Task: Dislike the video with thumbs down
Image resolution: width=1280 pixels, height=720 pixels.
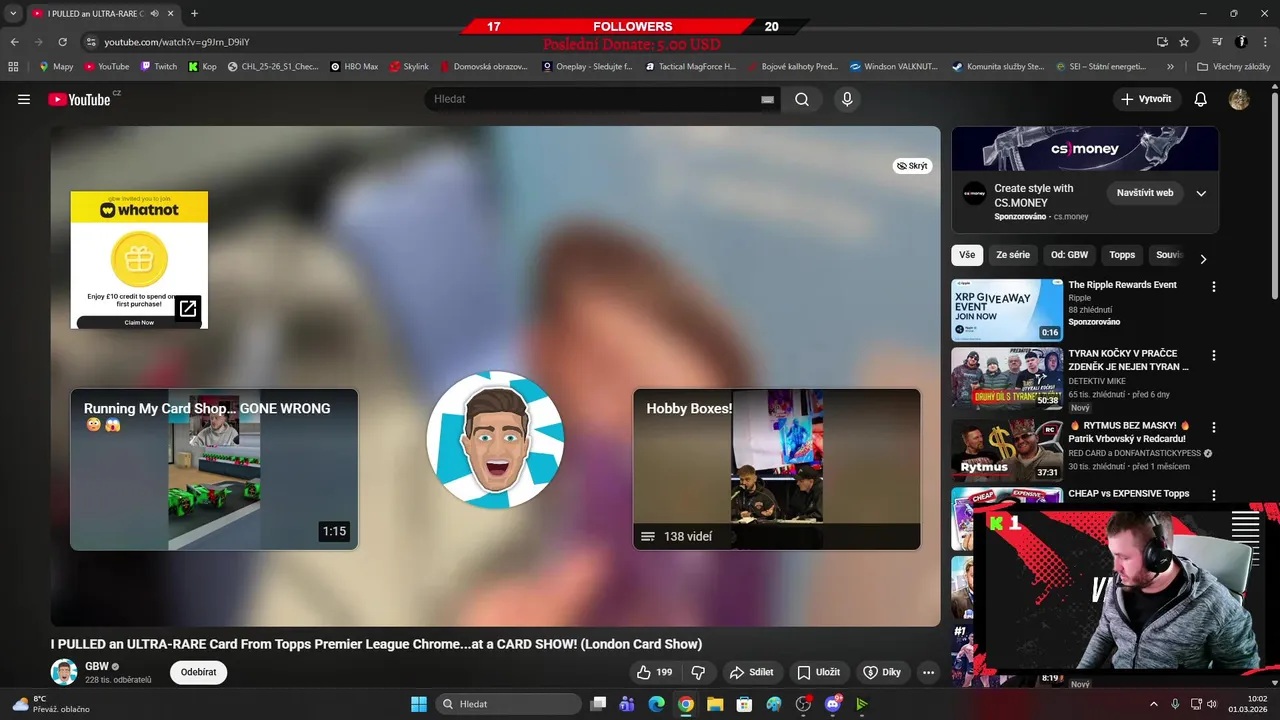Action: click(x=699, y=672)
